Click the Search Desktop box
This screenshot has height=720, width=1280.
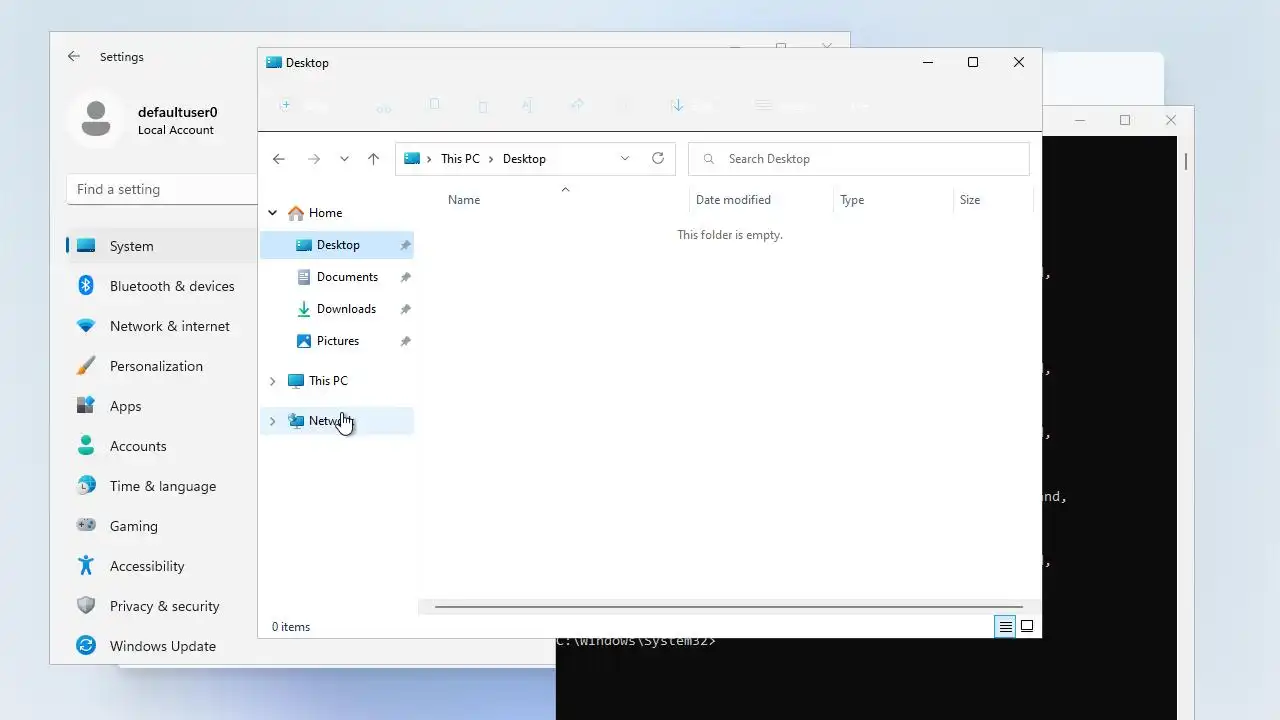(859, 159)
